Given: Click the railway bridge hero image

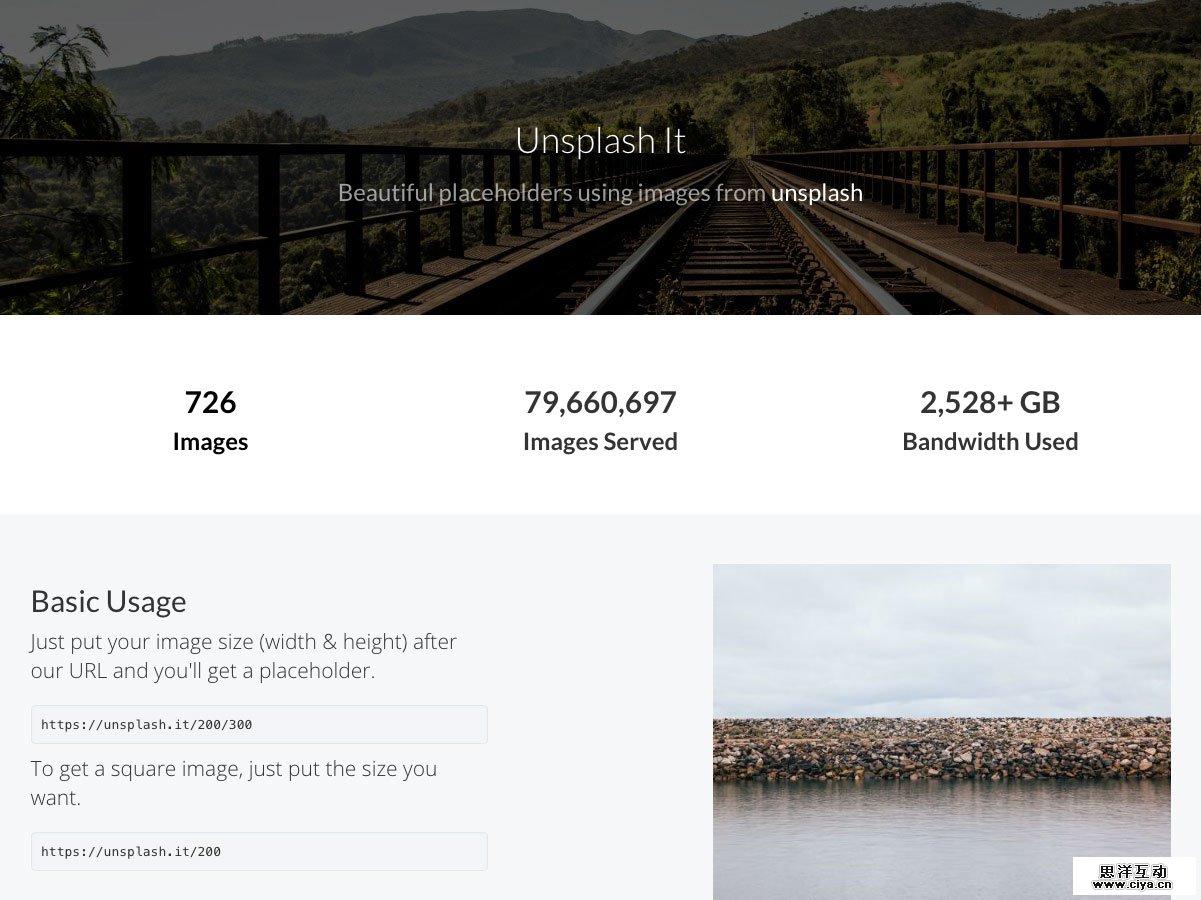Looking at the screenshot, I should (x=600, y=260).
